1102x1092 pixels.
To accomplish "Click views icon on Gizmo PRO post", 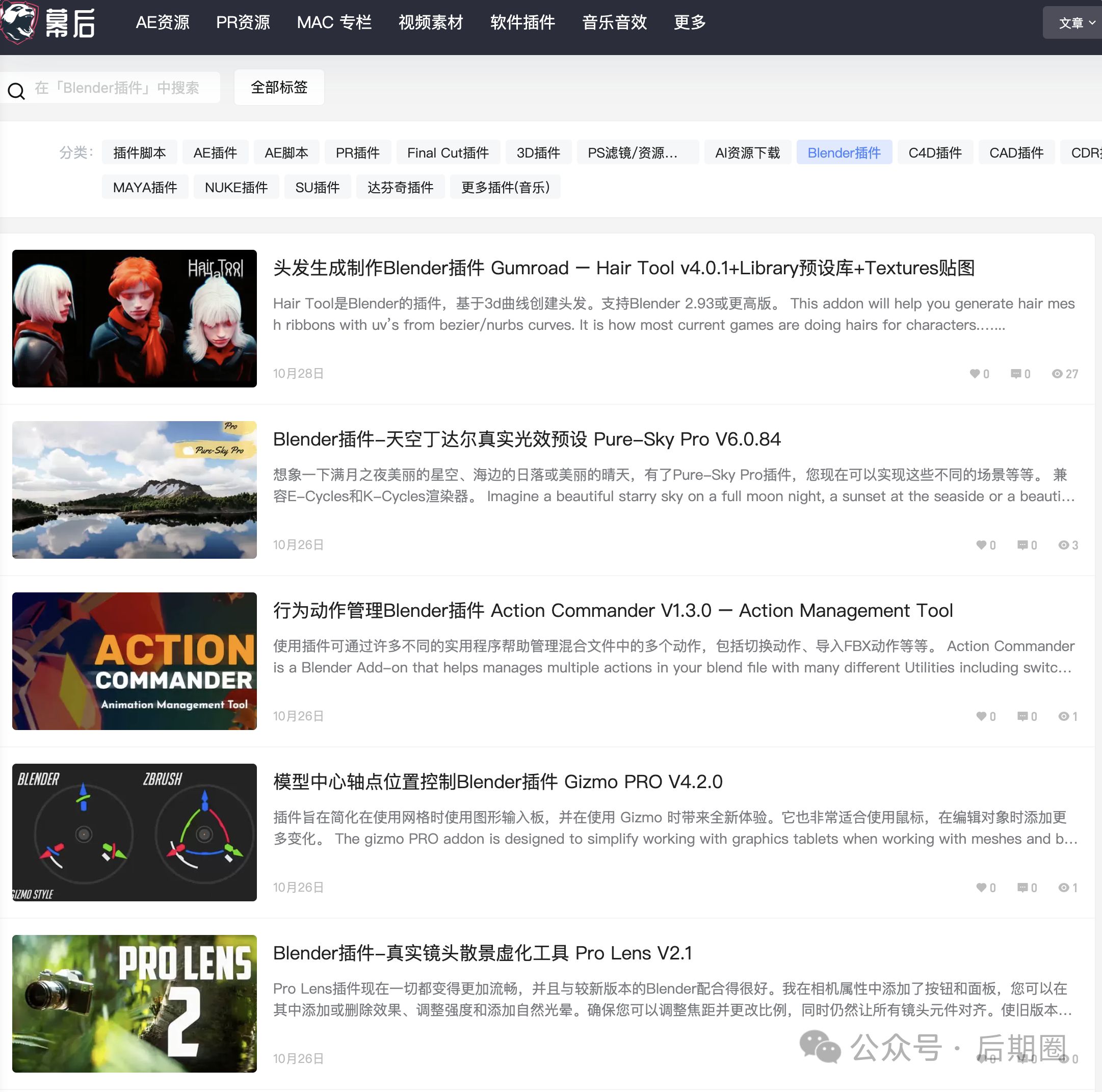I will pos(1063,887).
